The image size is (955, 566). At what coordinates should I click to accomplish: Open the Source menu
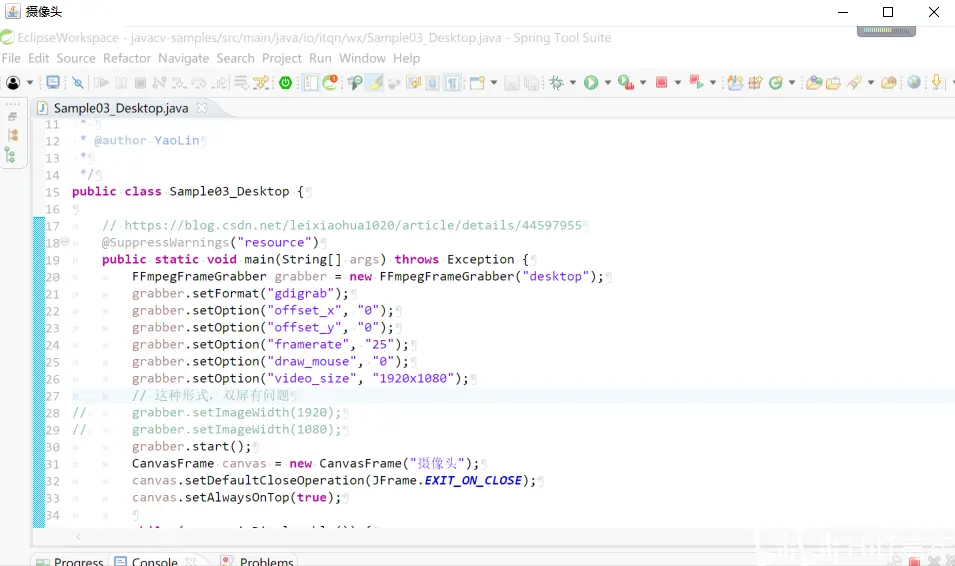coord(76,58)
